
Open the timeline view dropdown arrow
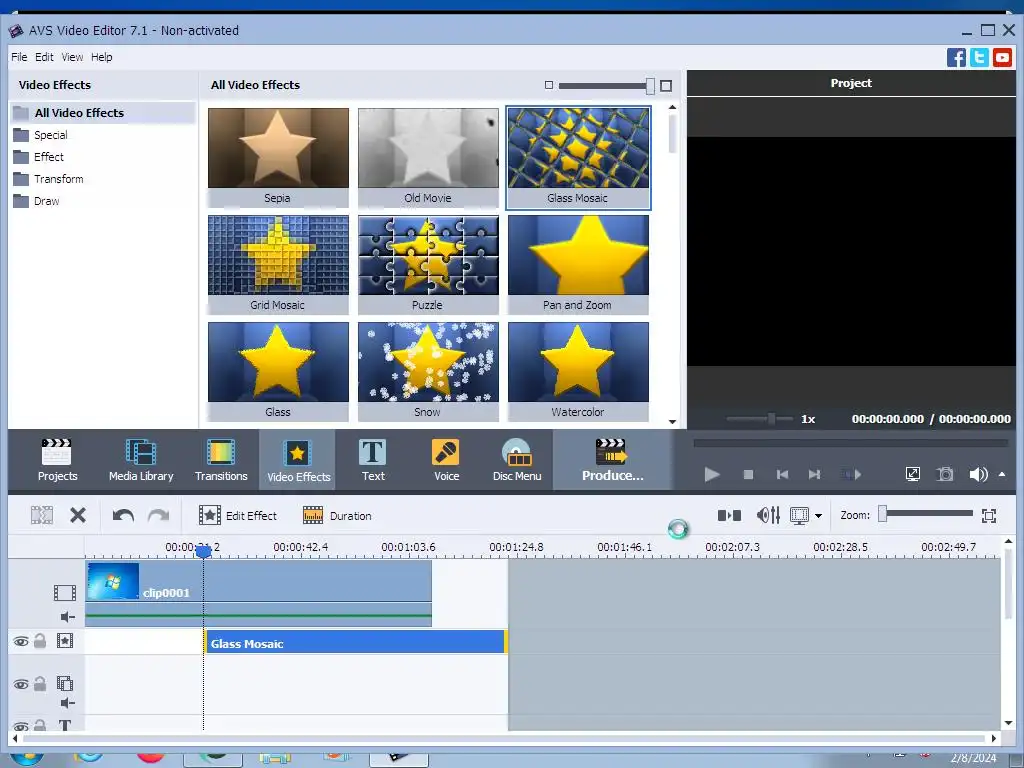tap(818, 516)
